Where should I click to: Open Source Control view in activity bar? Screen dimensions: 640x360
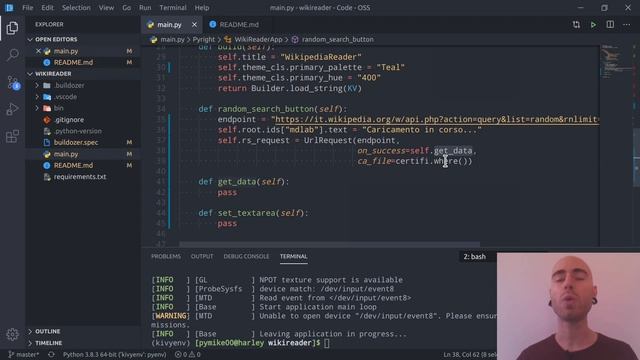click(x=12, y=82)
